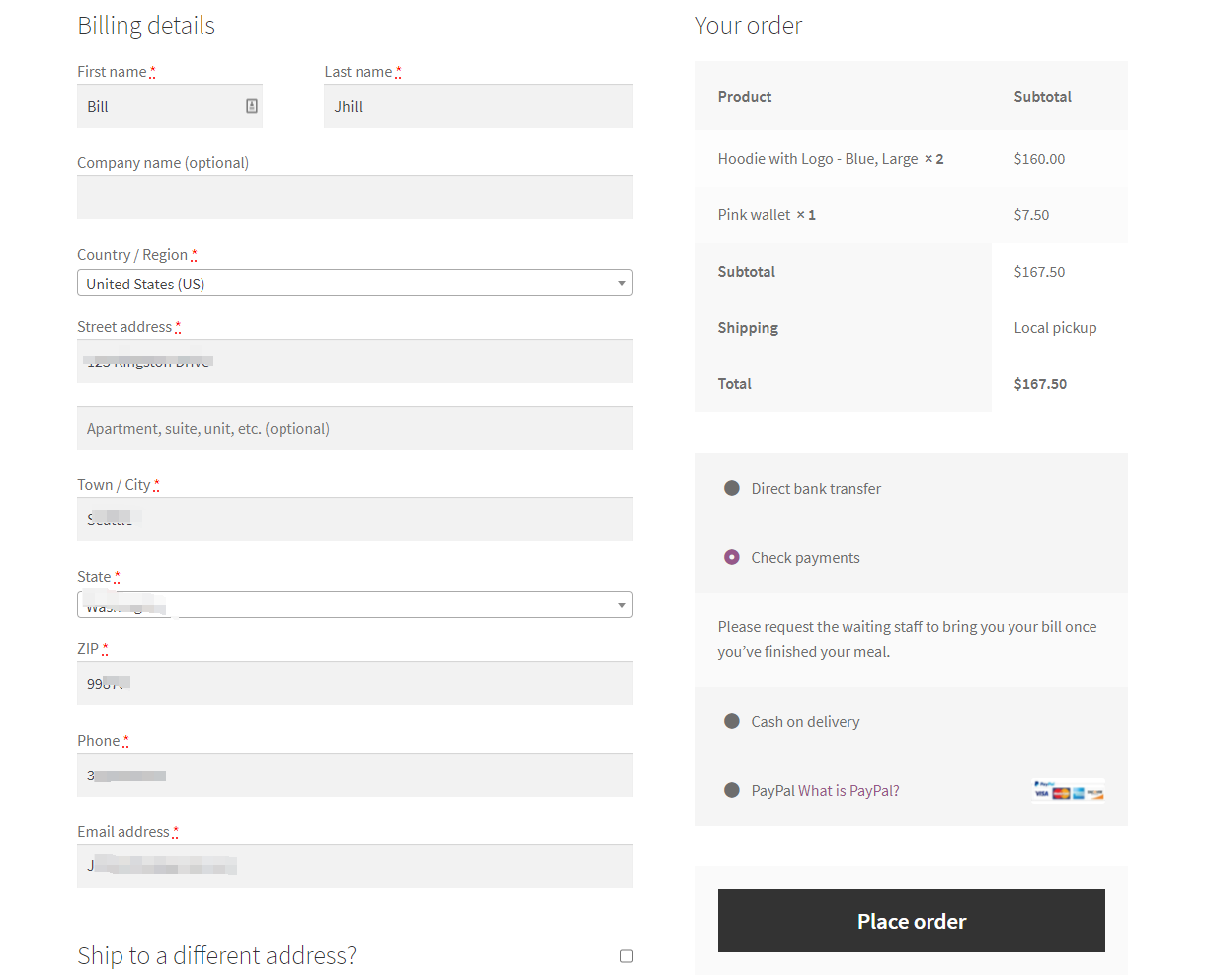
Task: Click the State dropdown arrow
Action: (622, 604)
